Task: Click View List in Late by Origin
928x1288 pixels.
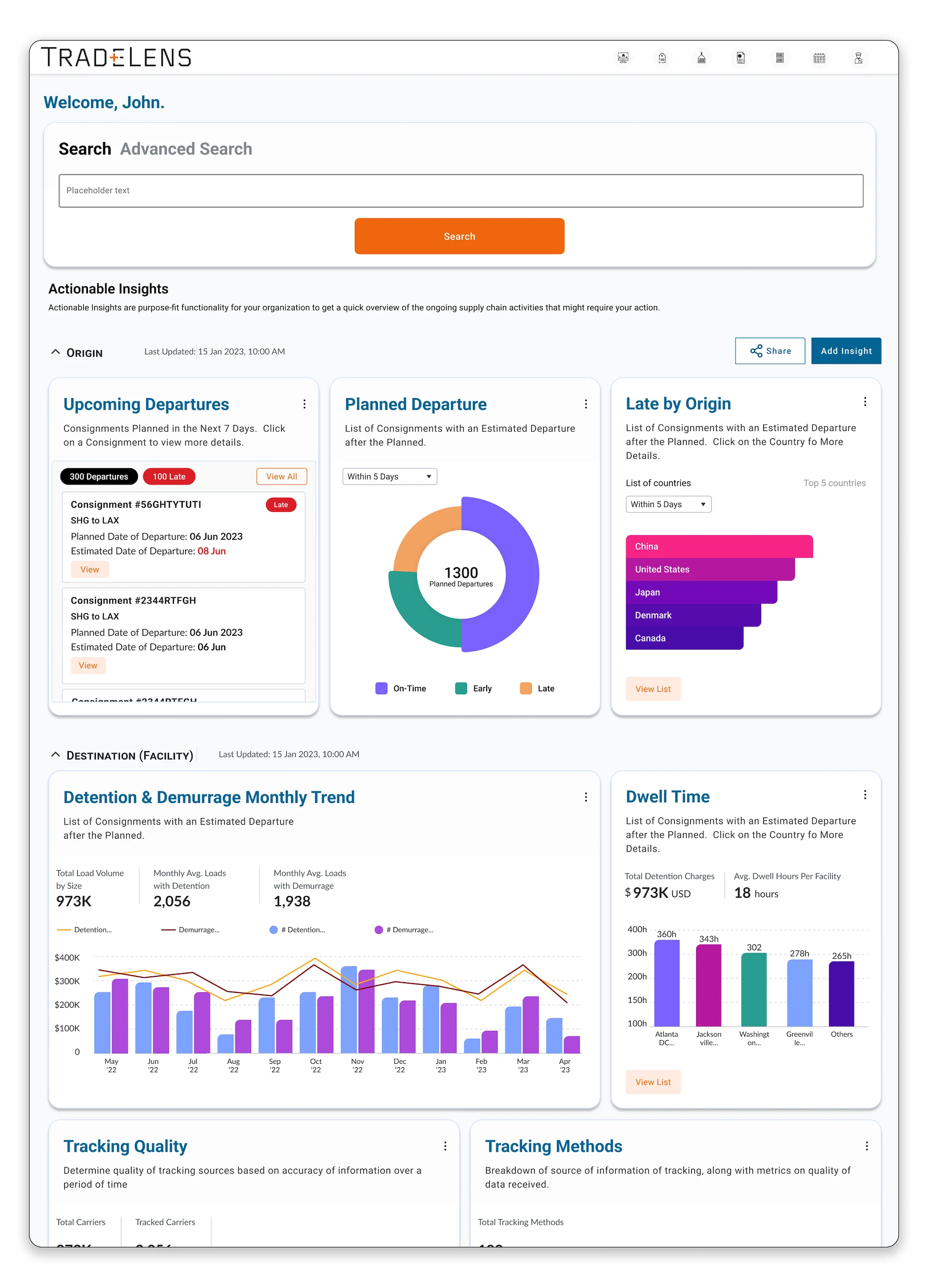Action: tap(653, 689)
